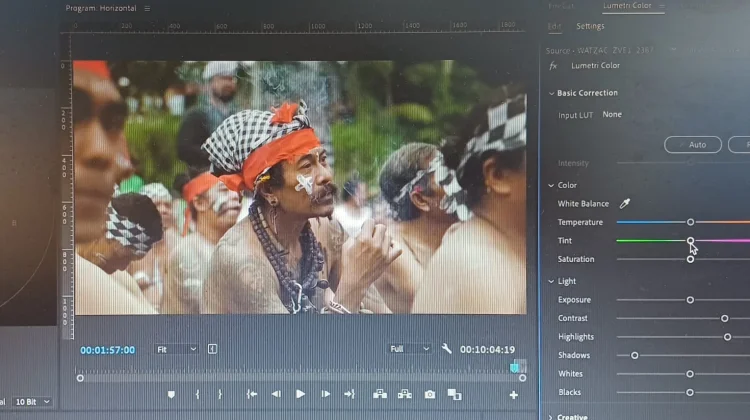Screen dimensions: 750x420
Task: Click the Lumetri Color effect name
Action: (x=596, y=66)
